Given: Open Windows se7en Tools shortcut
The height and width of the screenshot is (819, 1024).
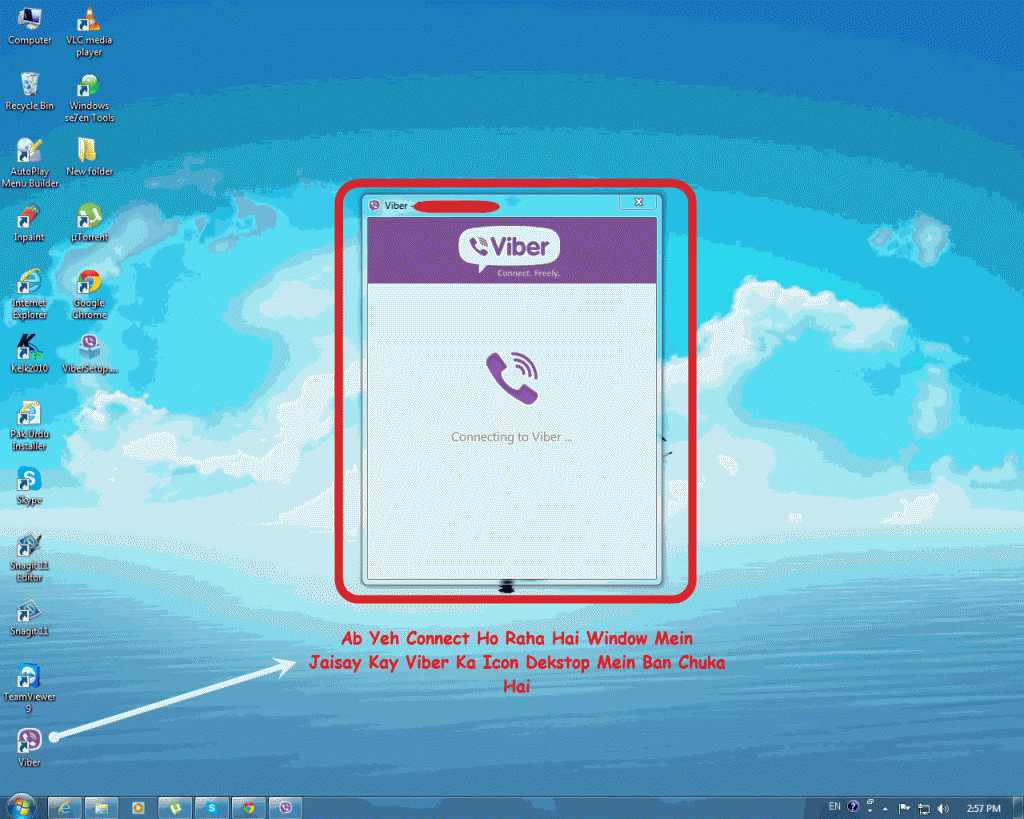Looking at the screenshot, I should pos(89,98).
